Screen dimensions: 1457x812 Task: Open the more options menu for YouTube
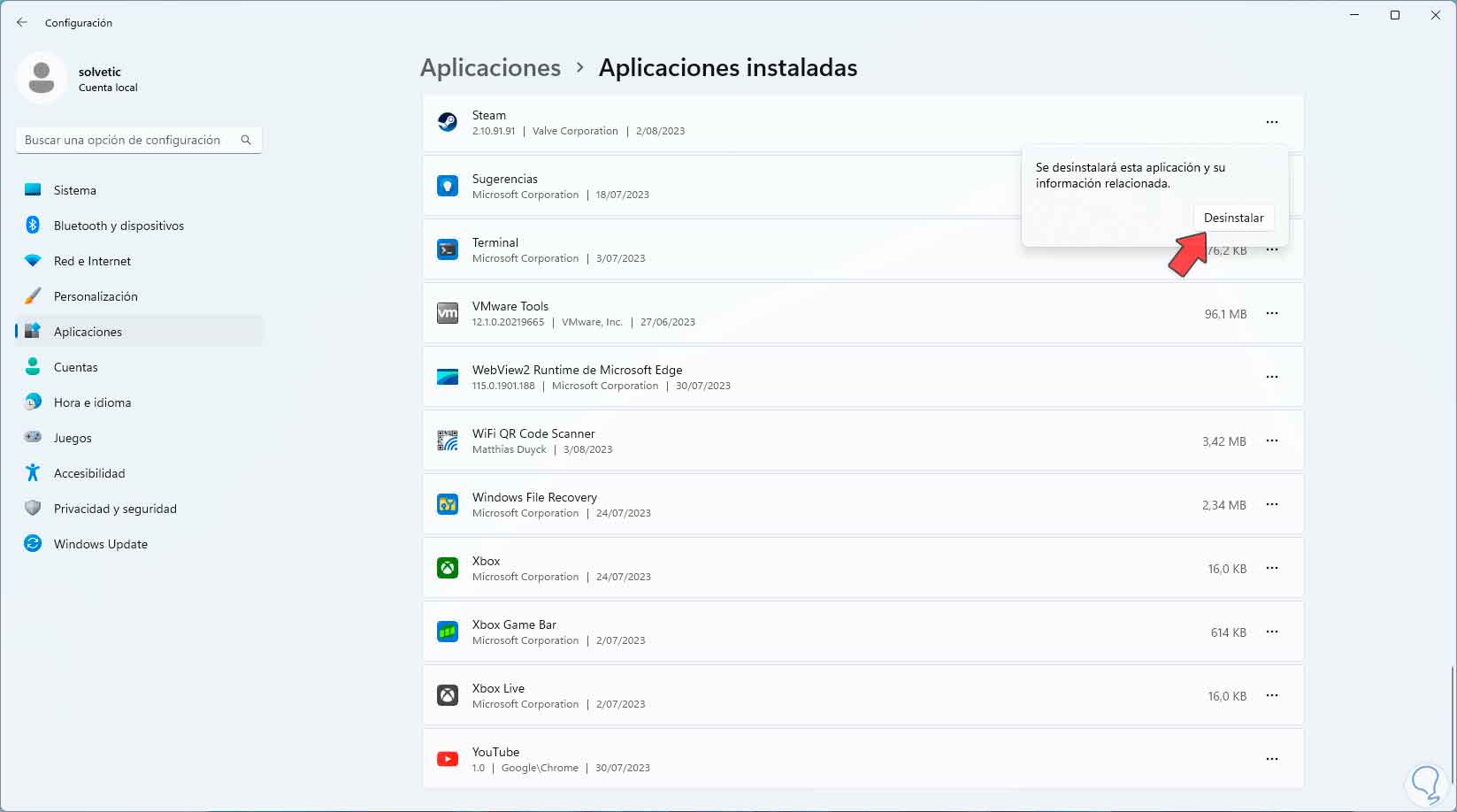tap(1272, 759)
